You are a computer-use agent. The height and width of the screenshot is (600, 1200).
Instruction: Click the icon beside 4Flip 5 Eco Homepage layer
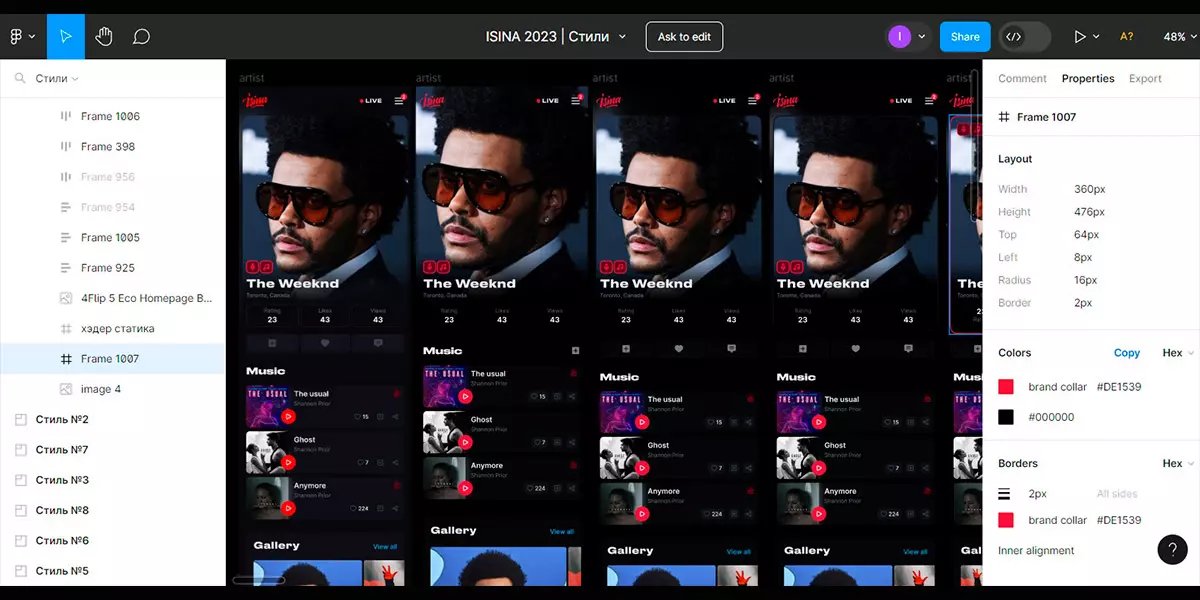66,298
